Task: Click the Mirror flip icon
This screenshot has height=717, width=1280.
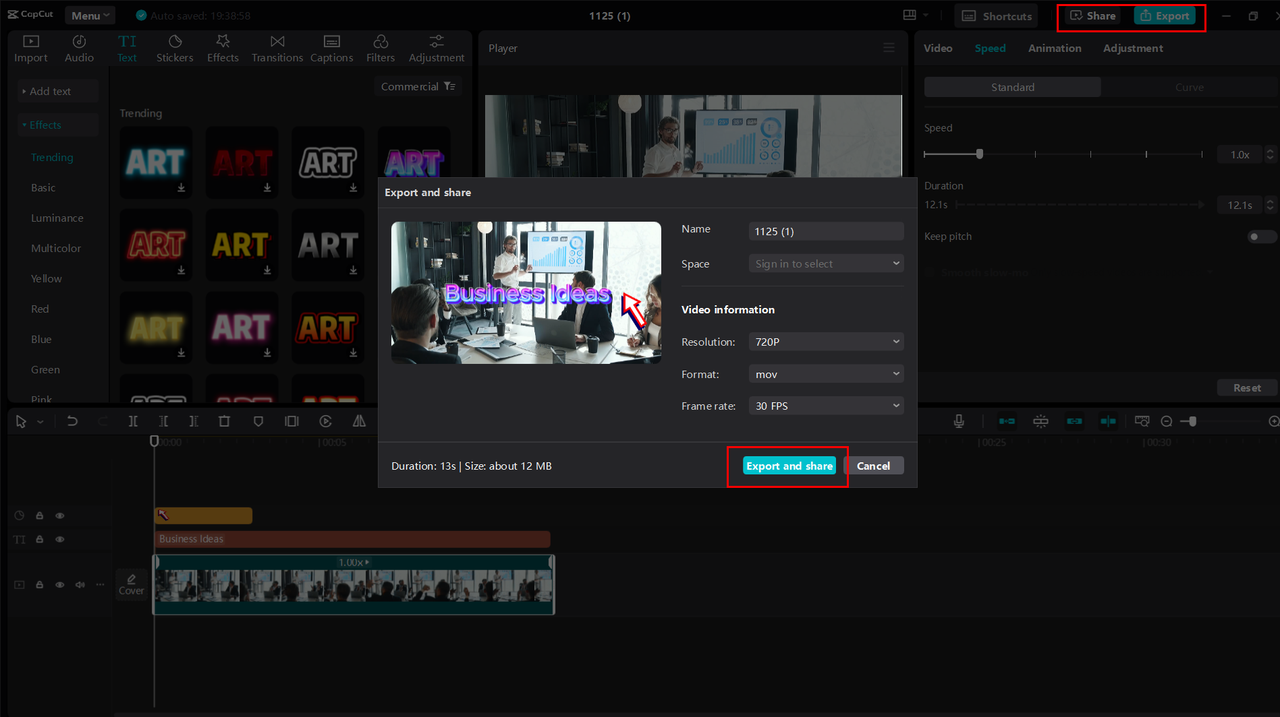Action: coord(359,422)
